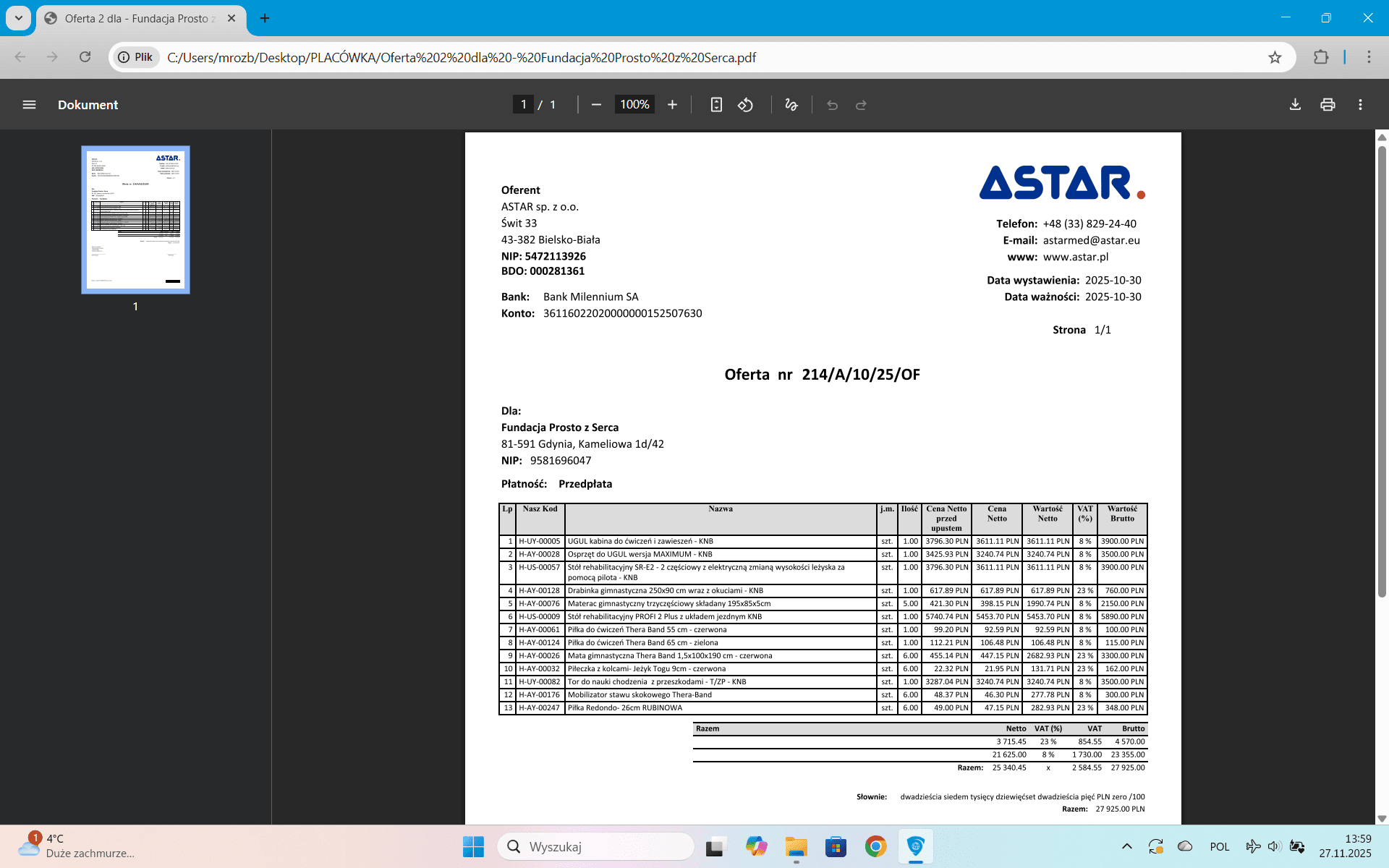The height and width of the screenshot is (868, 1389).
Task: Open Google Chrome from the taskbar
Action: coord(875,846)
